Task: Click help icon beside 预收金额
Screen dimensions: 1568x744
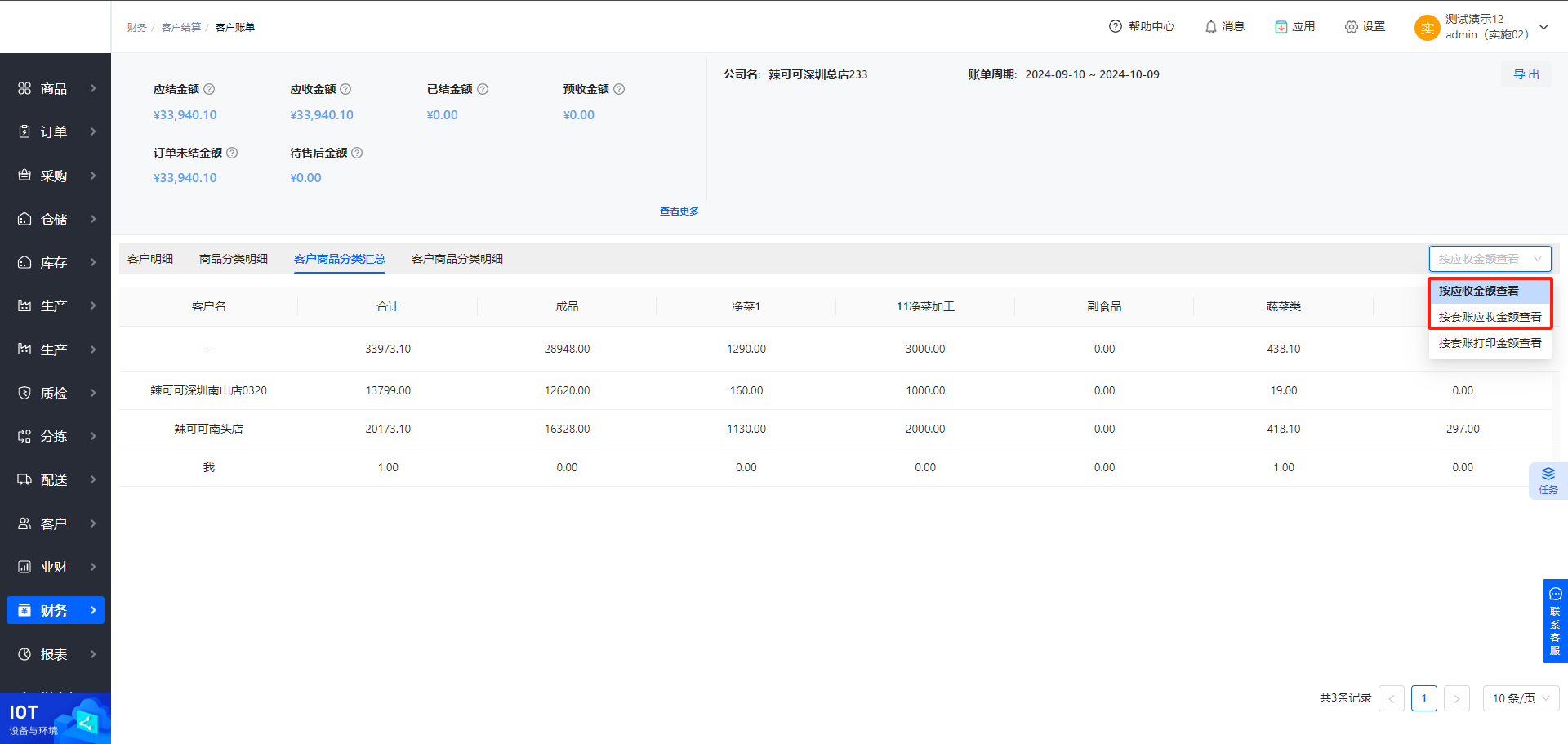Action: coord(619,89)
